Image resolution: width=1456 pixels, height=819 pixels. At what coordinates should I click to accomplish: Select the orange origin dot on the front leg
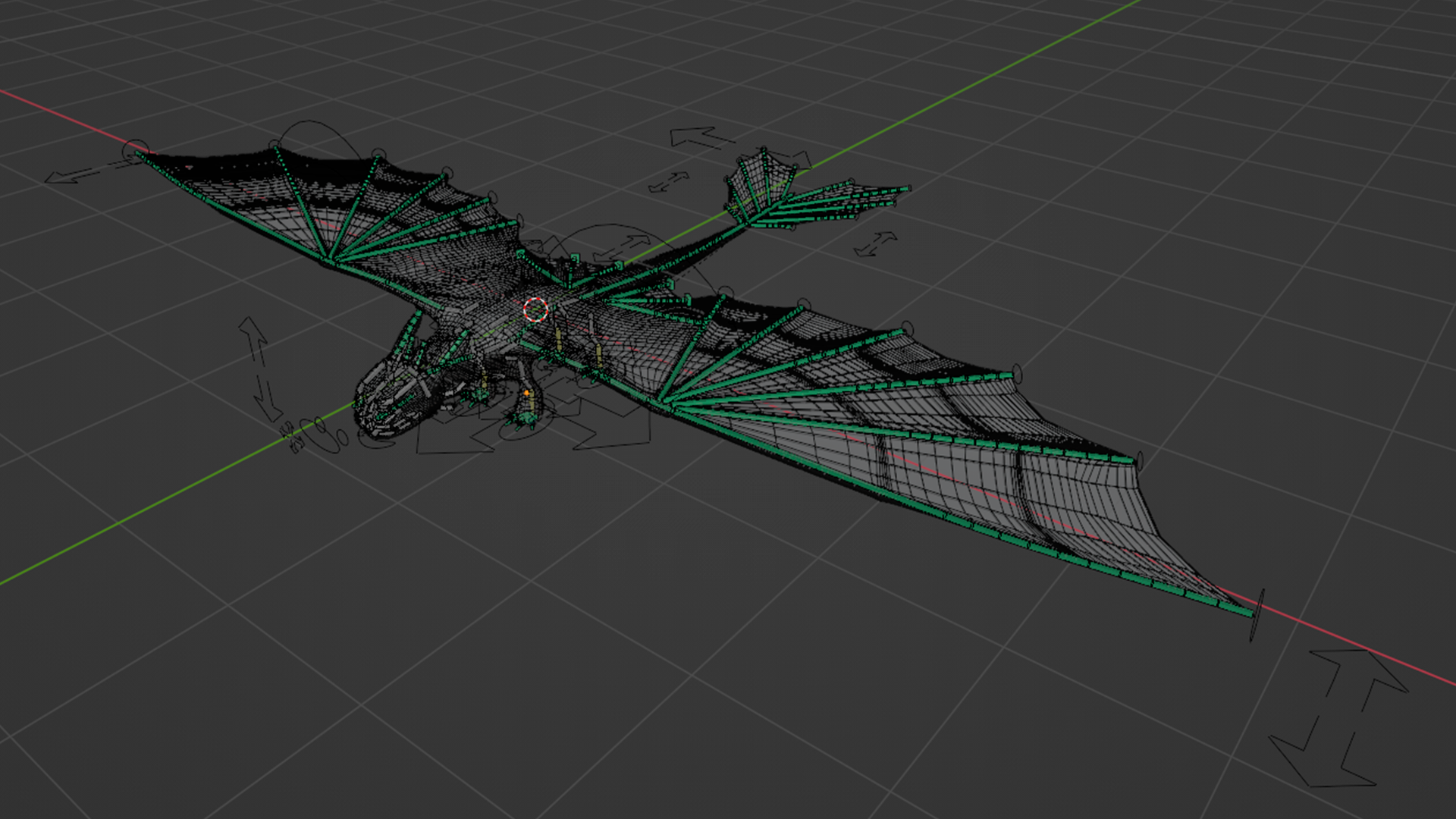[527, 393]
